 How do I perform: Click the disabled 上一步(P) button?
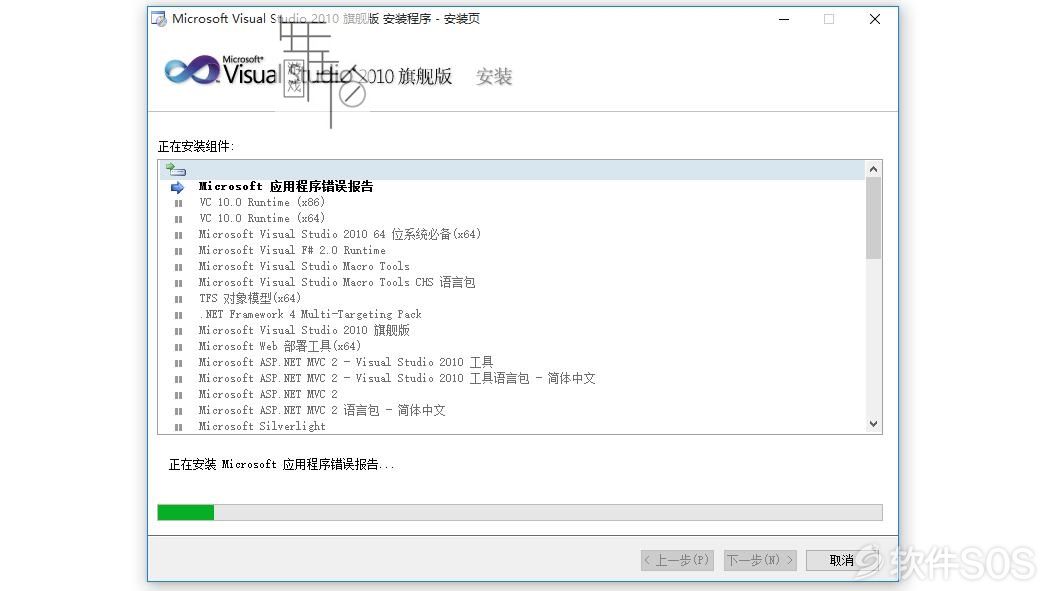point(677,560)
